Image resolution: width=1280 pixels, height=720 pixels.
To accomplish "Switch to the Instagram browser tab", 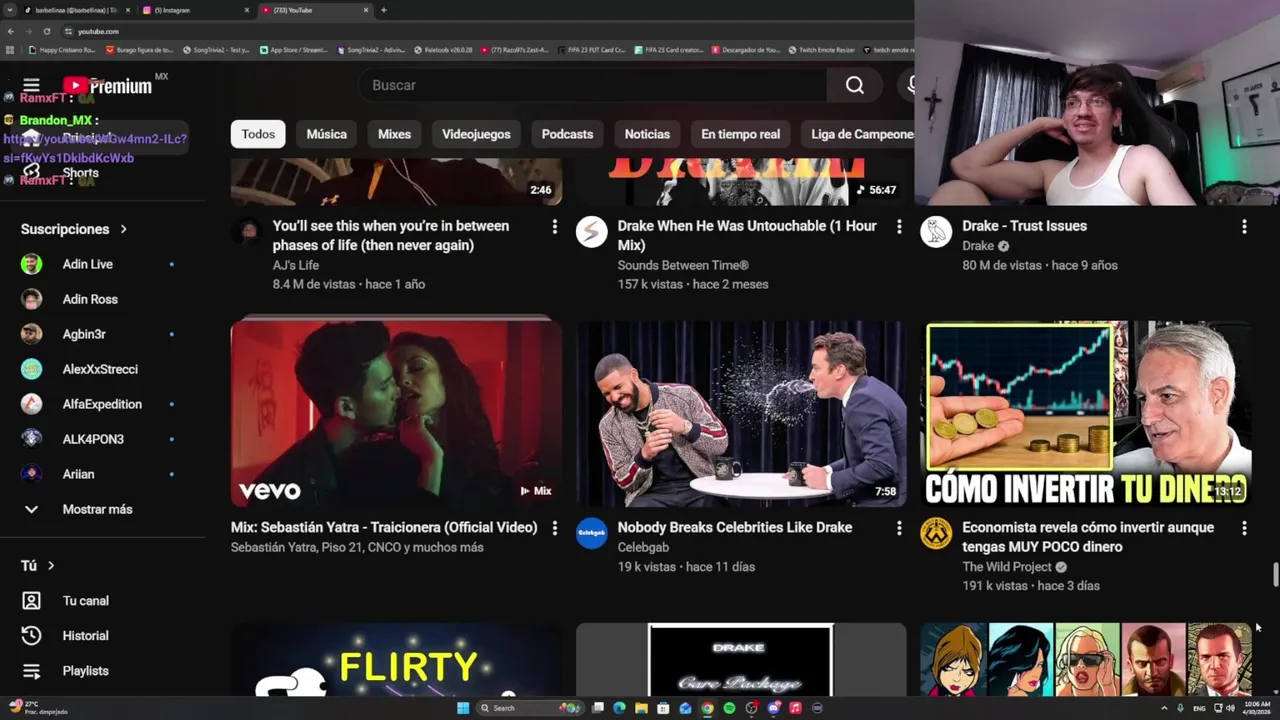I will tap(196, 10).
